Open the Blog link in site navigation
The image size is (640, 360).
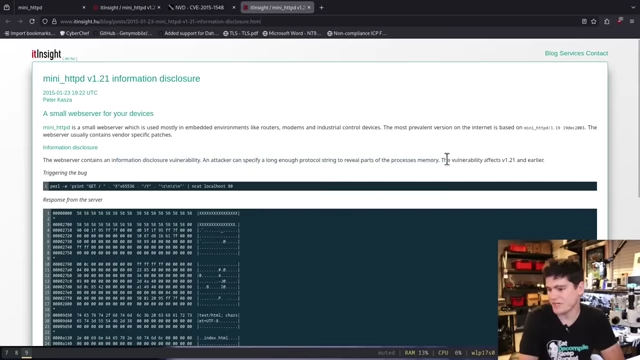[x=551, y=53]
